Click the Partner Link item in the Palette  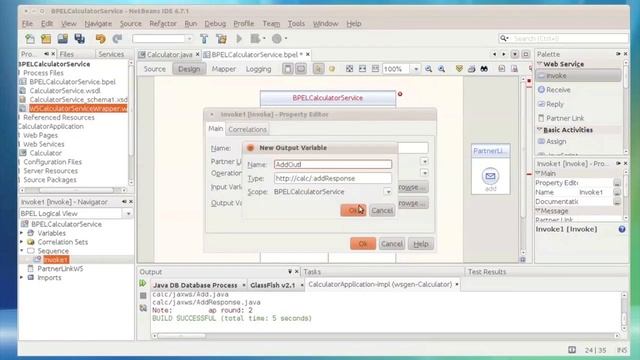coord(561,118)
